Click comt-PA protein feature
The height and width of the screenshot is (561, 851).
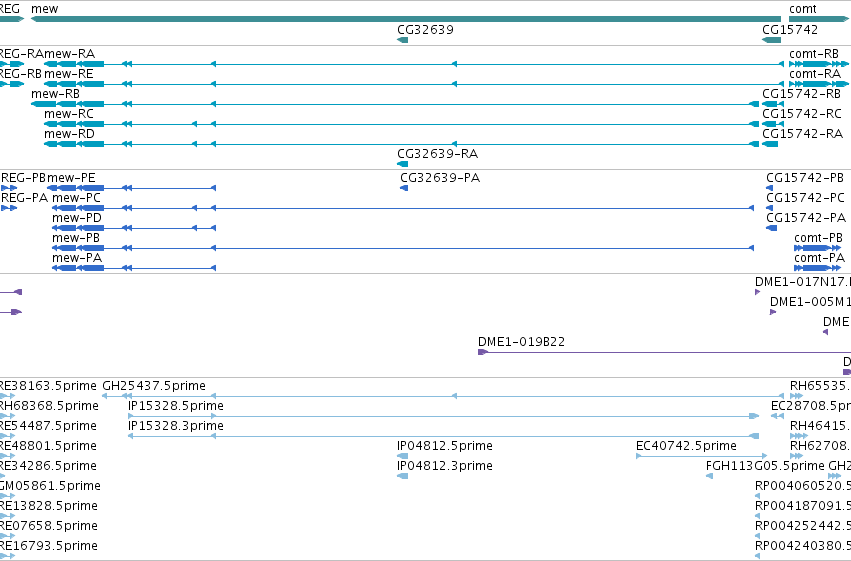[817, 269]
